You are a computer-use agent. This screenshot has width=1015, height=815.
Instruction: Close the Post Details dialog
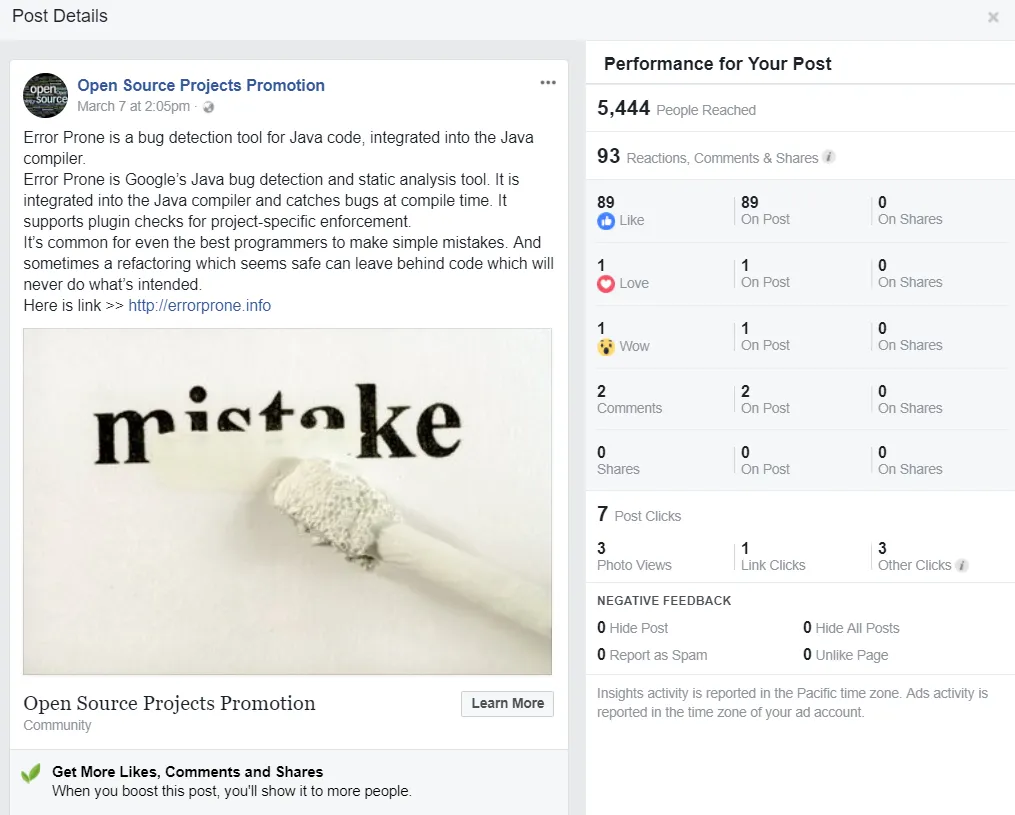pos(993,17)
